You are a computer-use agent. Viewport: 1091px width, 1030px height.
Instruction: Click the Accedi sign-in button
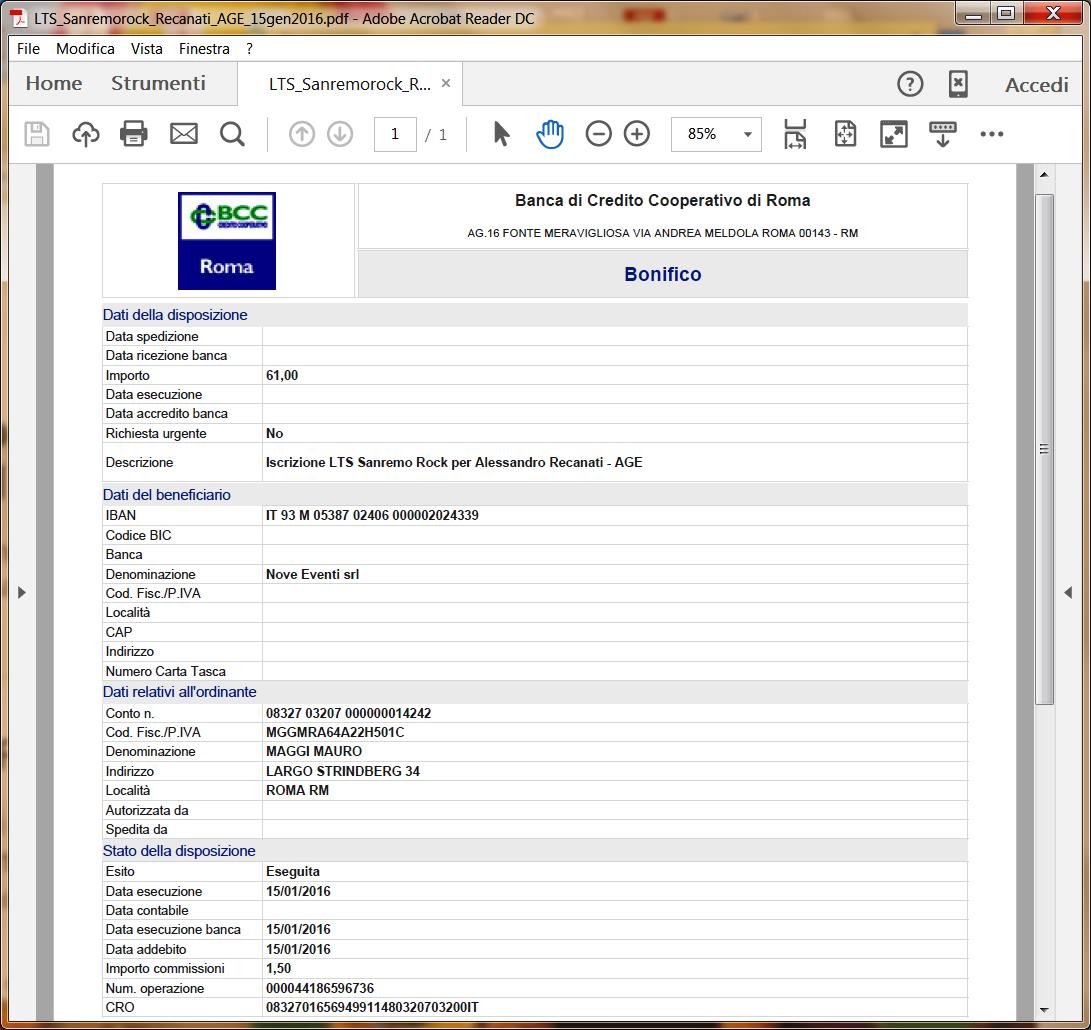[1037, 85]
